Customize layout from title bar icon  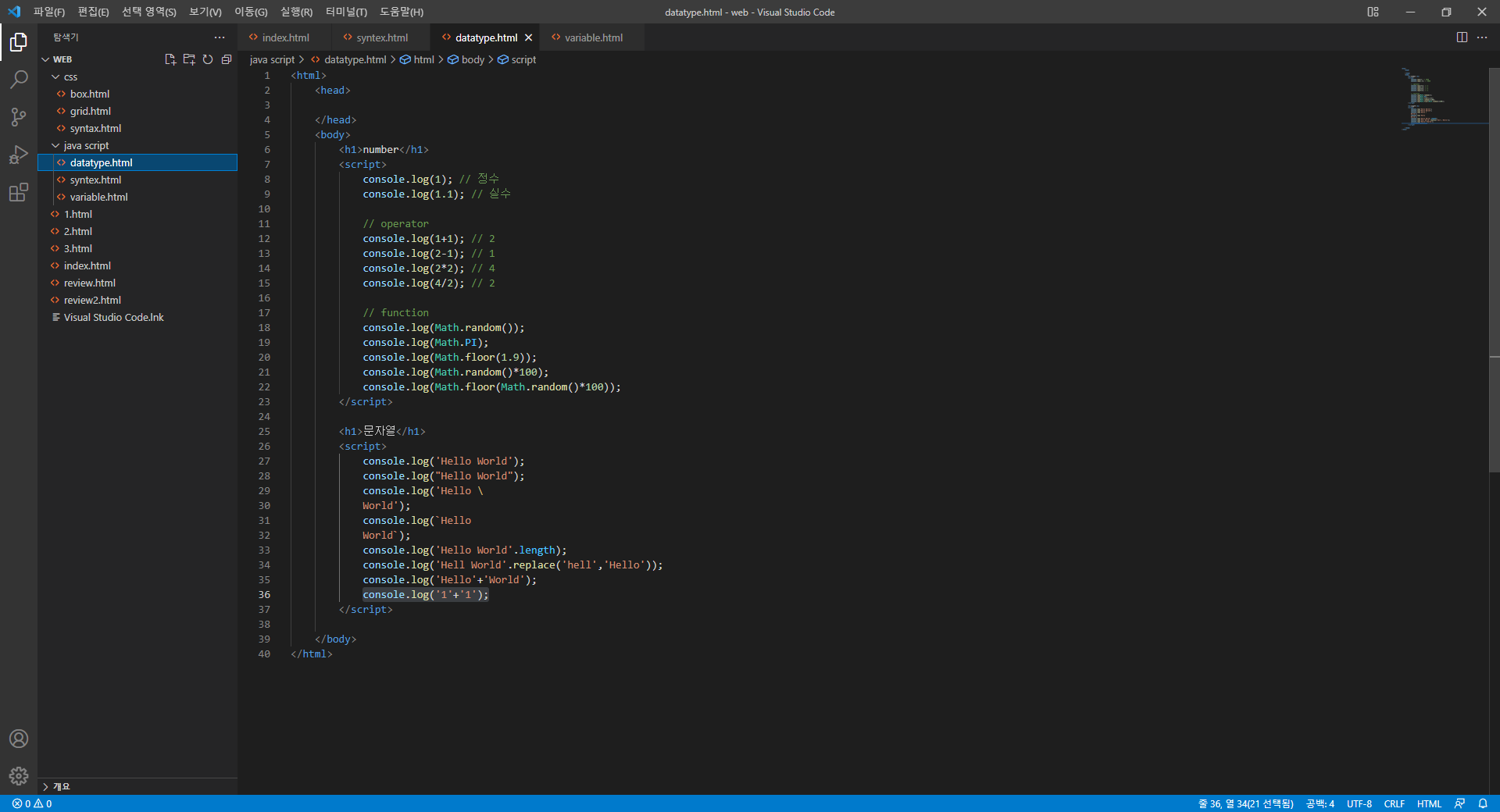pyautogui.click(x=1373, y=12)
